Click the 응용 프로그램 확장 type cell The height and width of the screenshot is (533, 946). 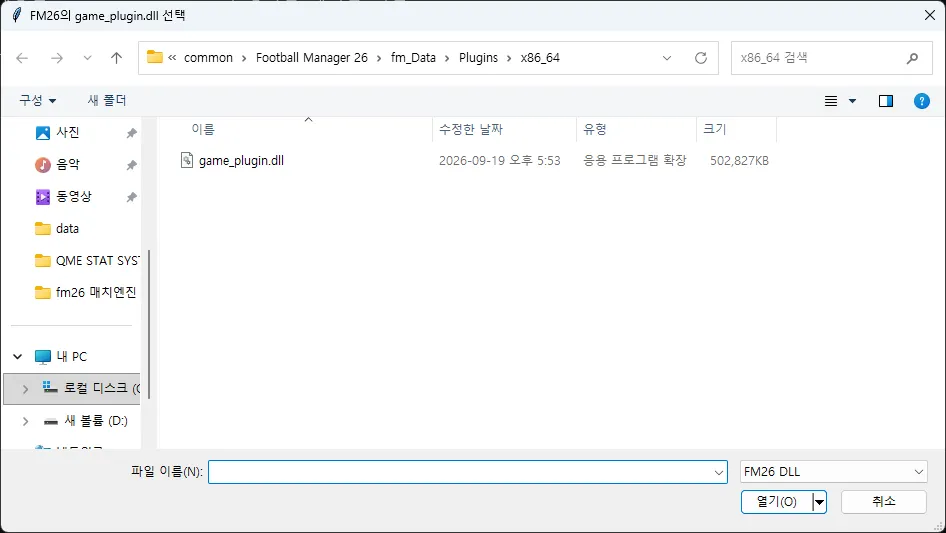[635, 161]
